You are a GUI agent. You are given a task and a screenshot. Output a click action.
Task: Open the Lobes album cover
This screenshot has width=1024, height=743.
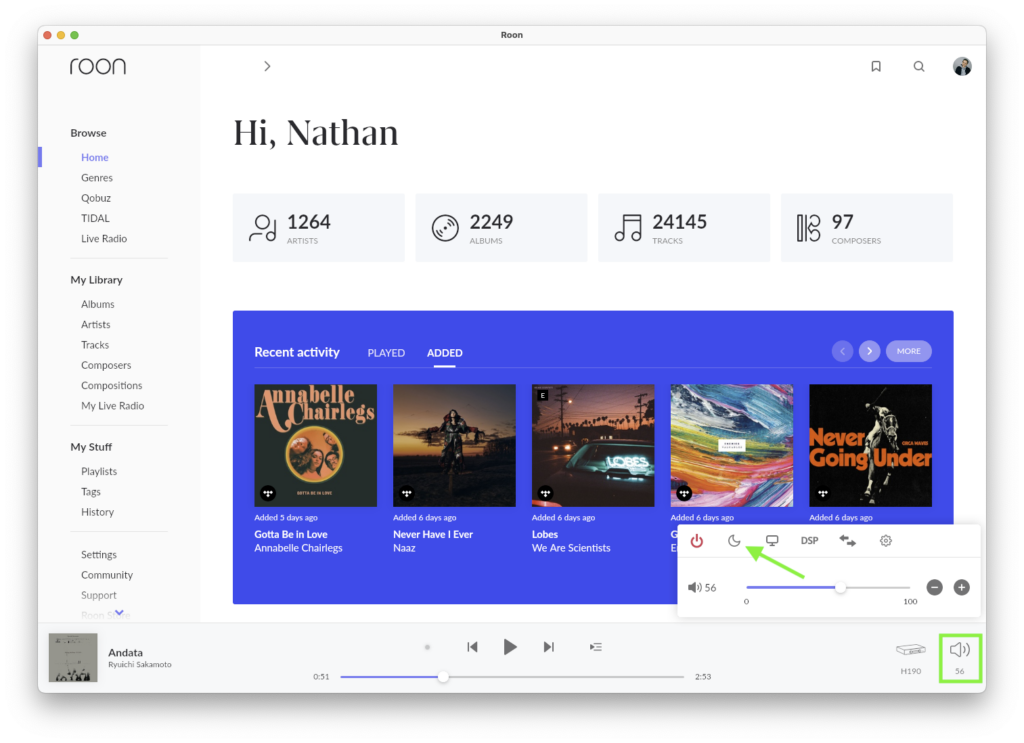coord(593,445)
